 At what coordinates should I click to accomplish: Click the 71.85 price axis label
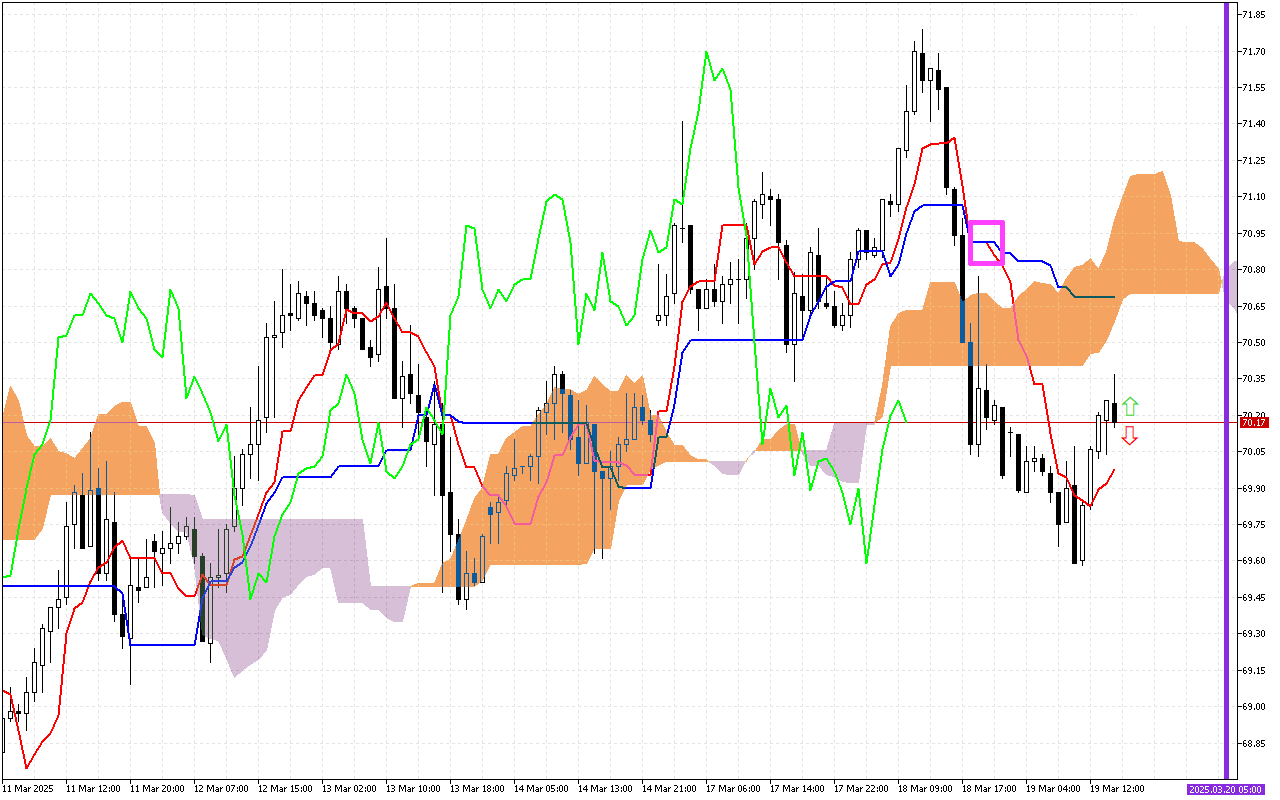[1253, 15]
